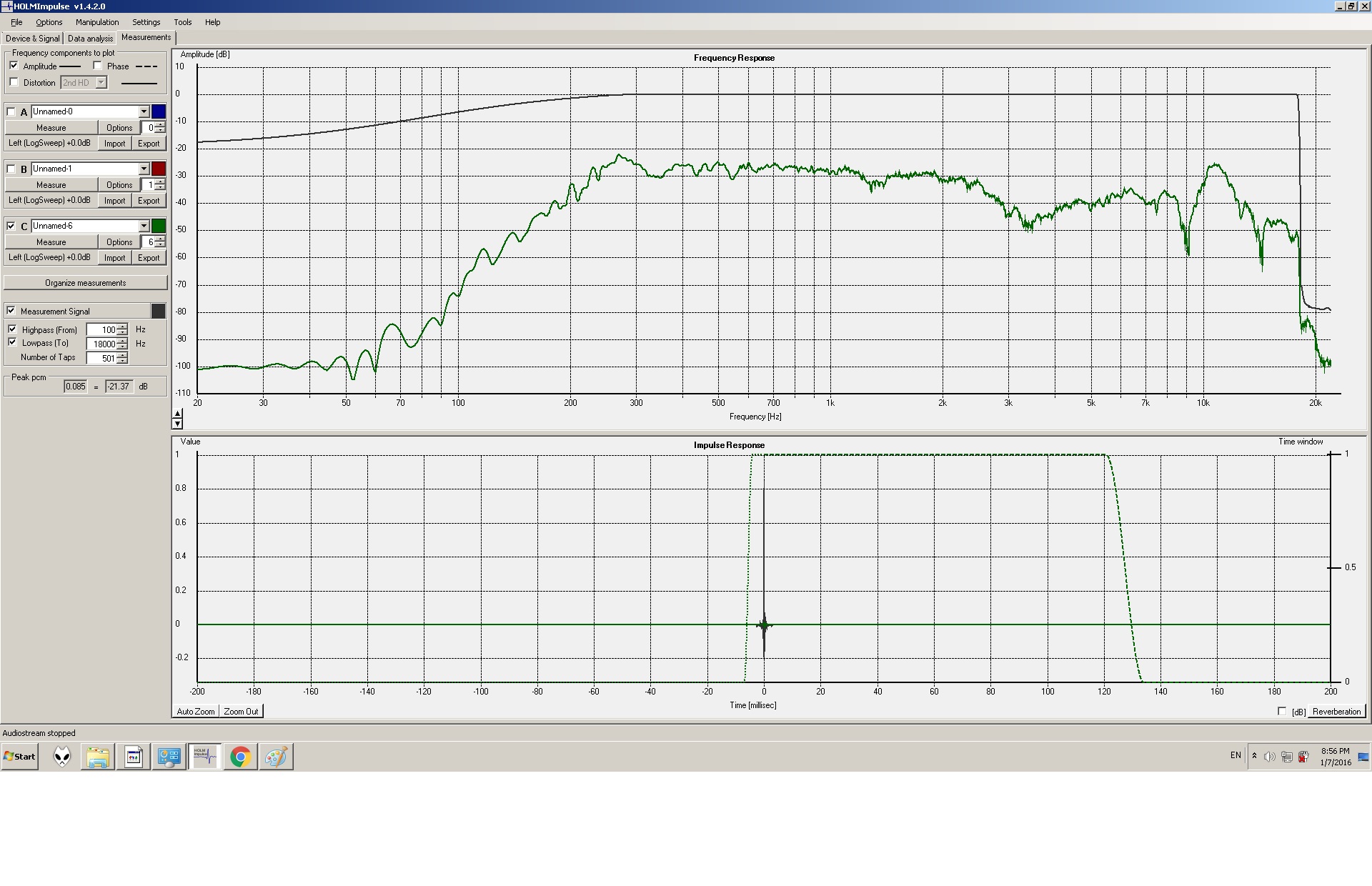This screenshot has height=886, width=1372.
Task: Enable the Amplitude plot checkbox
Action: click(x=14, y=66)
